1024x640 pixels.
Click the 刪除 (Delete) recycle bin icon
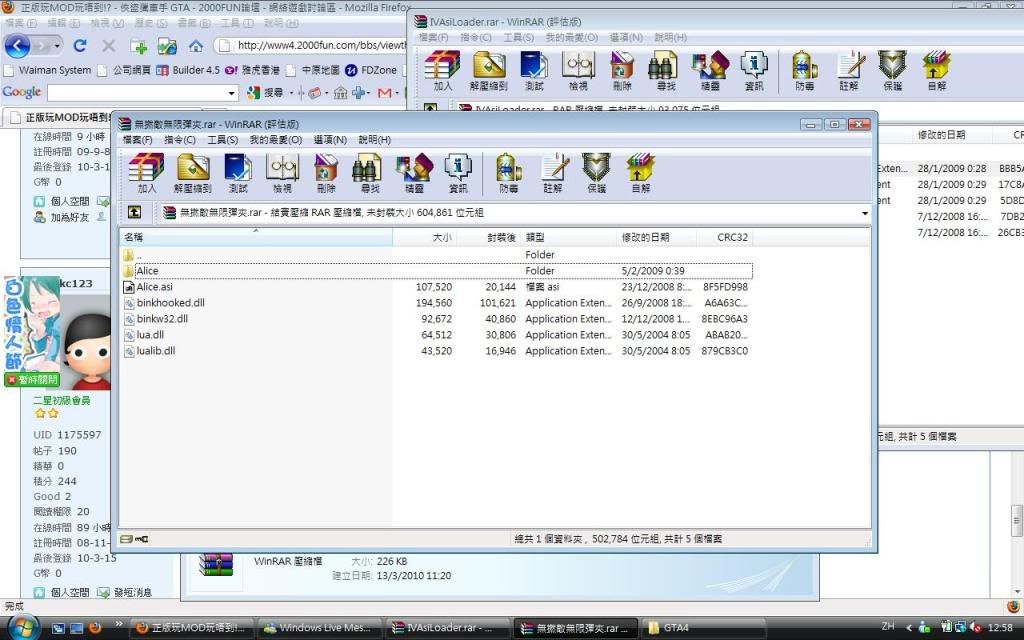326,173
